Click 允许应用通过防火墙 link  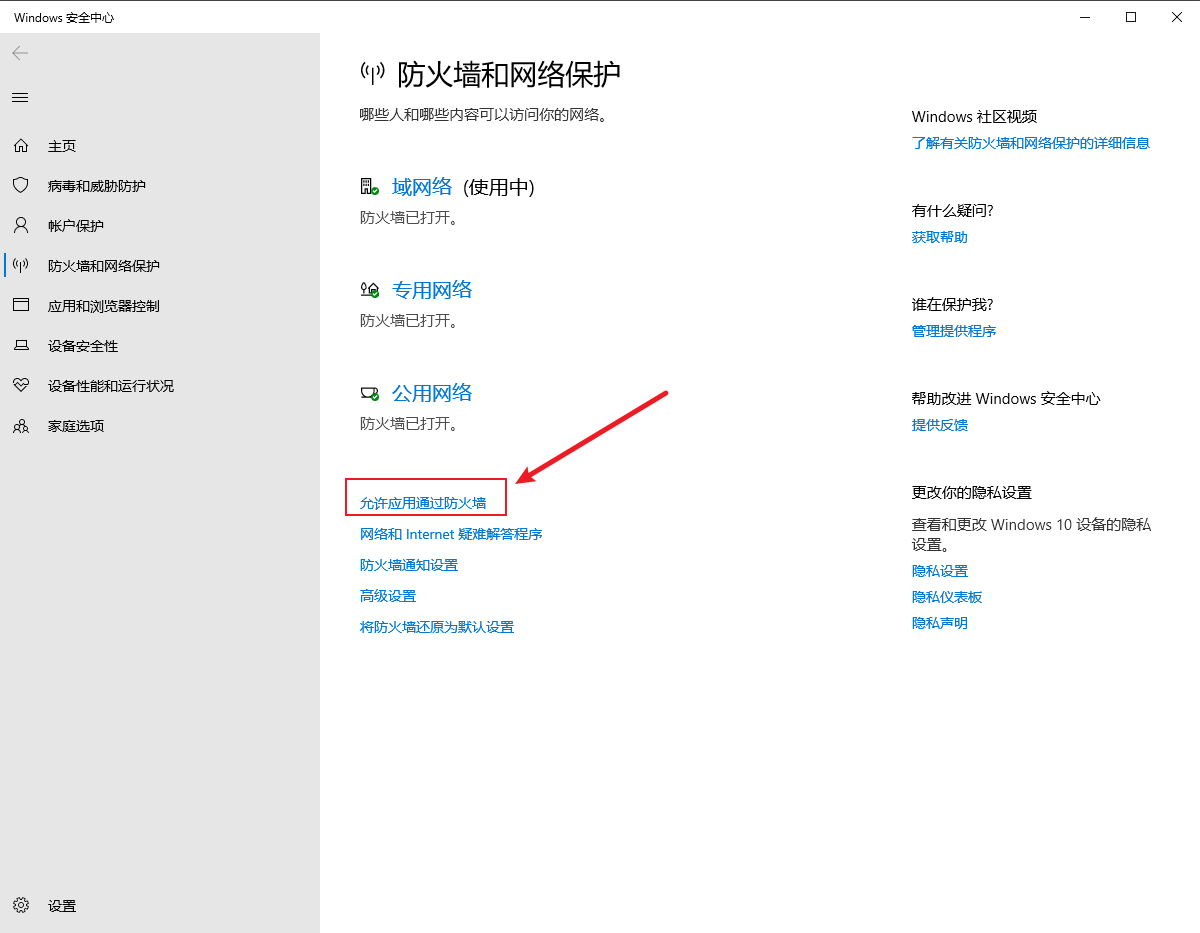point(423,503)
